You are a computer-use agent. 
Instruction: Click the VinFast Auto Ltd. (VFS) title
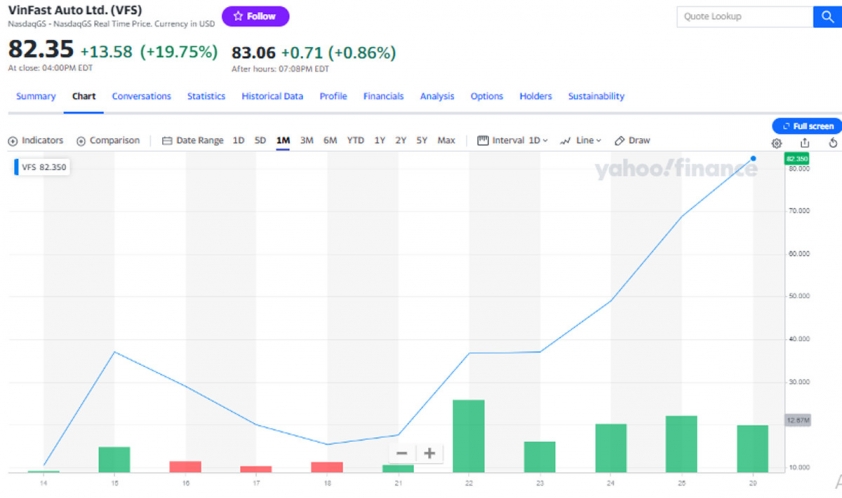click(75, 10)
